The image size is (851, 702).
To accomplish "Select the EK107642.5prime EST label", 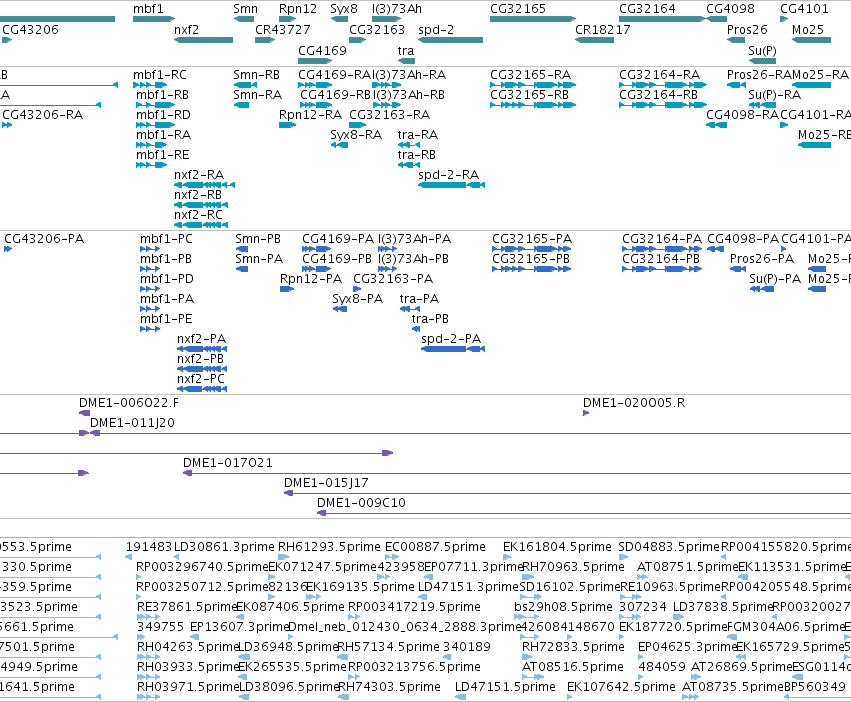I will click(621, 687).
